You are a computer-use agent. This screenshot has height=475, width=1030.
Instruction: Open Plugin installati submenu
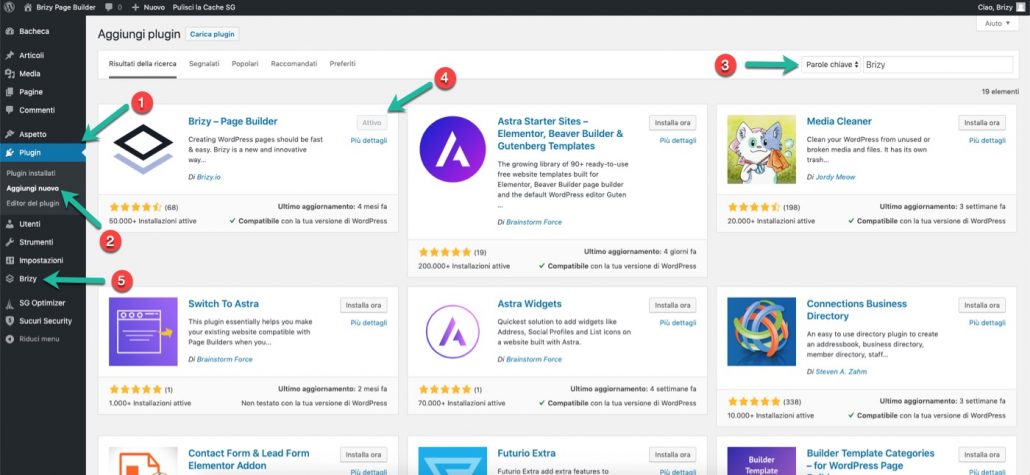click(x=32, y=173)
